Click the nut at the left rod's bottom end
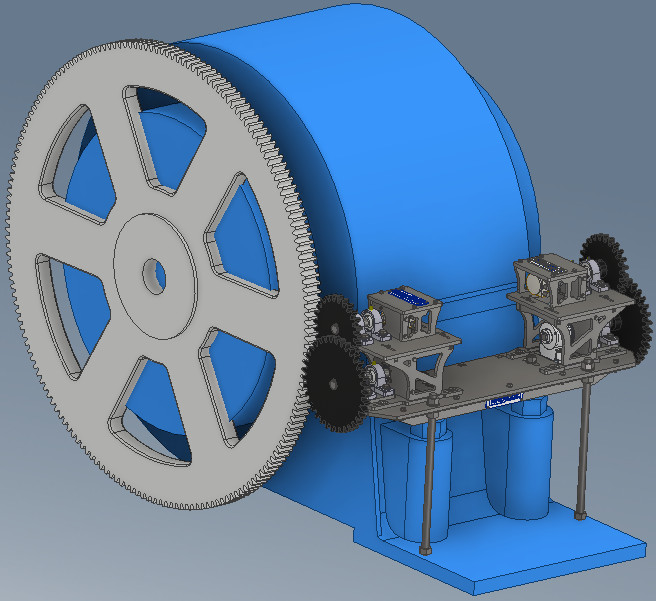656x601 pixels. pos(426,548)
